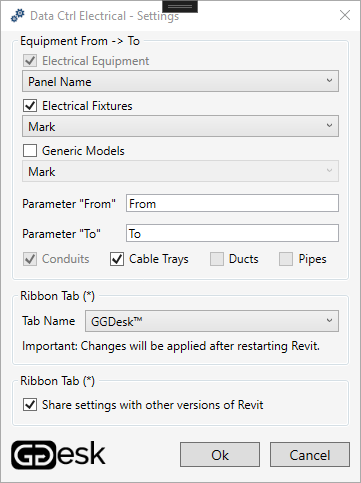Click the gears icon in title bar
Screen dimensions: 361x483
pos(18,15)
